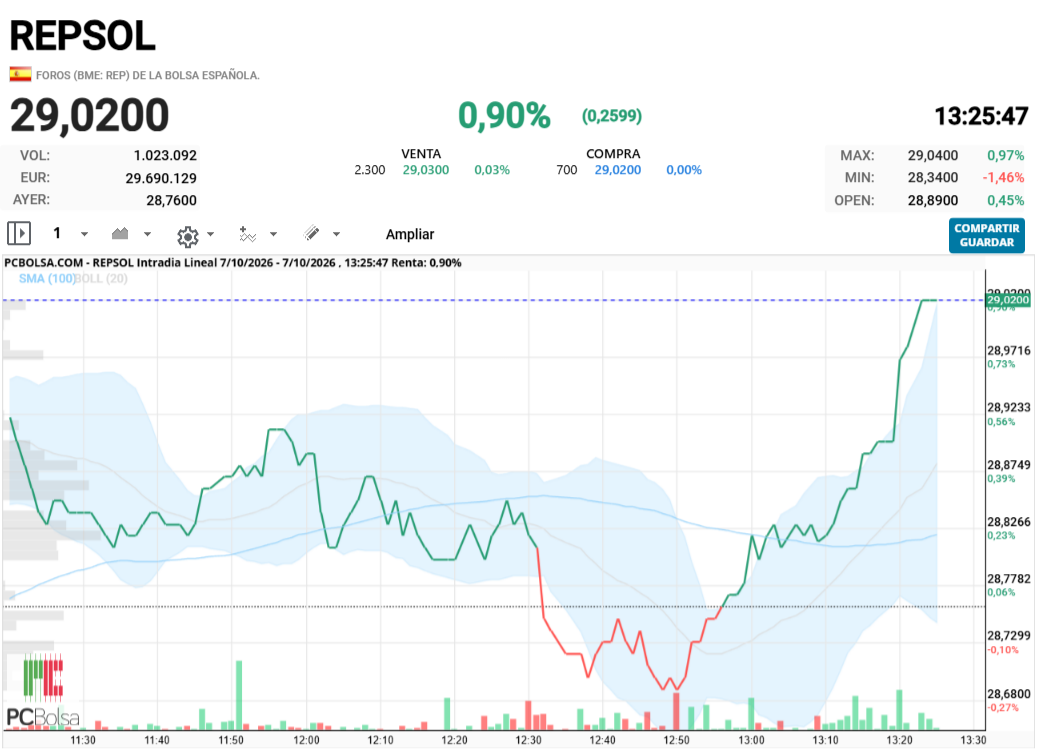Expand the drawing tools dropdown arrow
Screen dimensions: 1037x749
(336, 234)
